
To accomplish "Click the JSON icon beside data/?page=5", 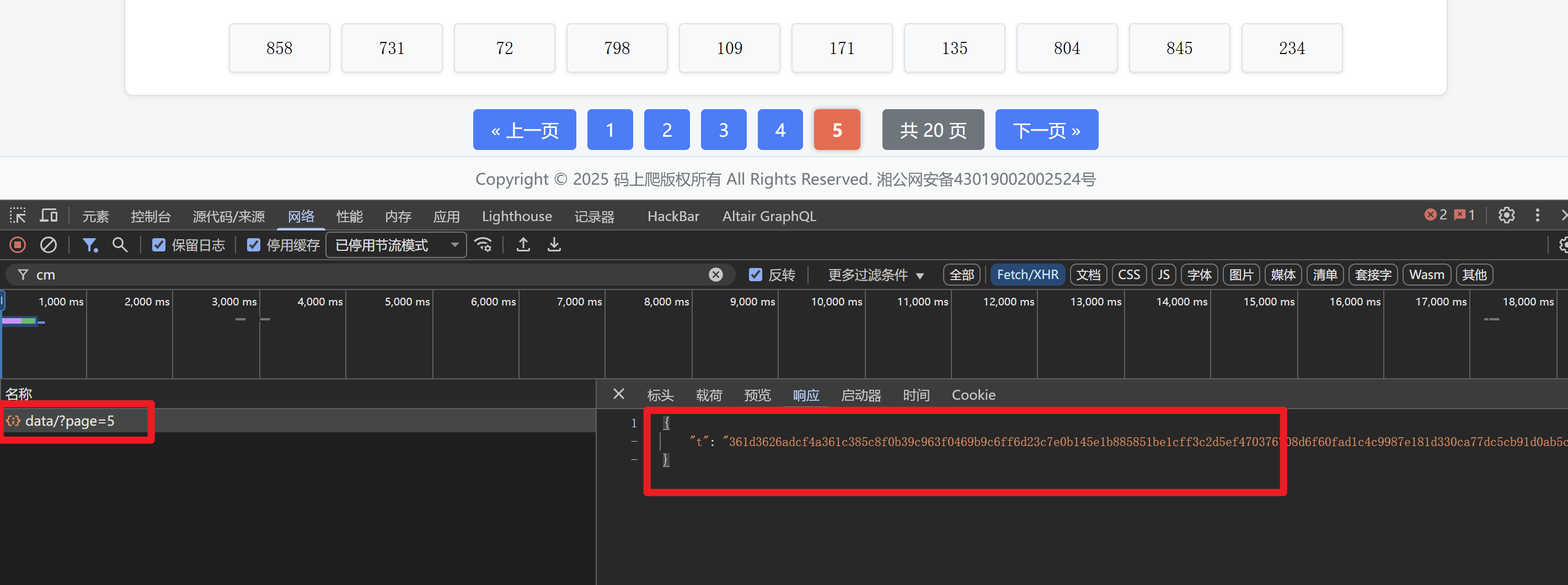I will click(x=13, y=421).
